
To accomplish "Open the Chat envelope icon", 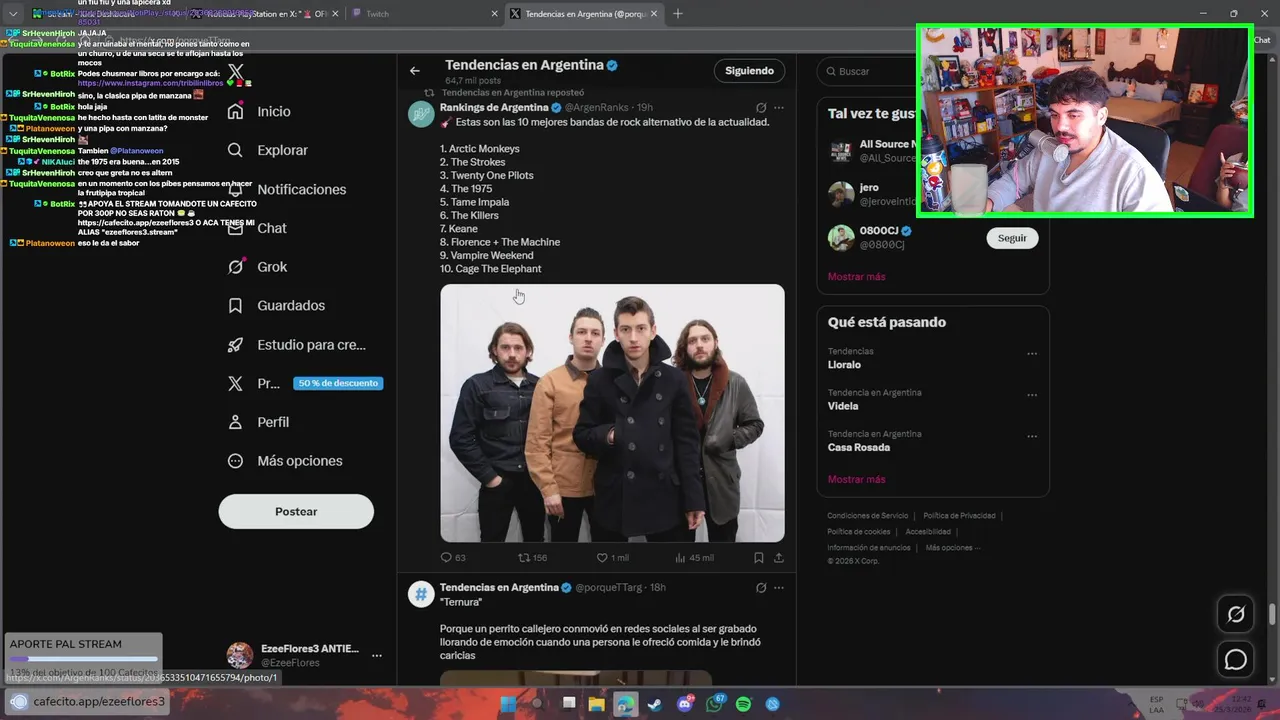I will pos(235,228).
